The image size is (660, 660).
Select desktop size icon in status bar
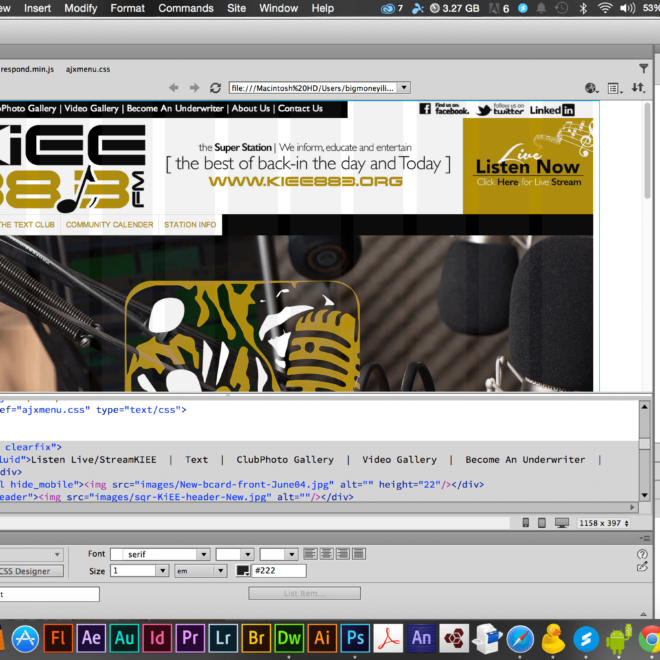562,523
